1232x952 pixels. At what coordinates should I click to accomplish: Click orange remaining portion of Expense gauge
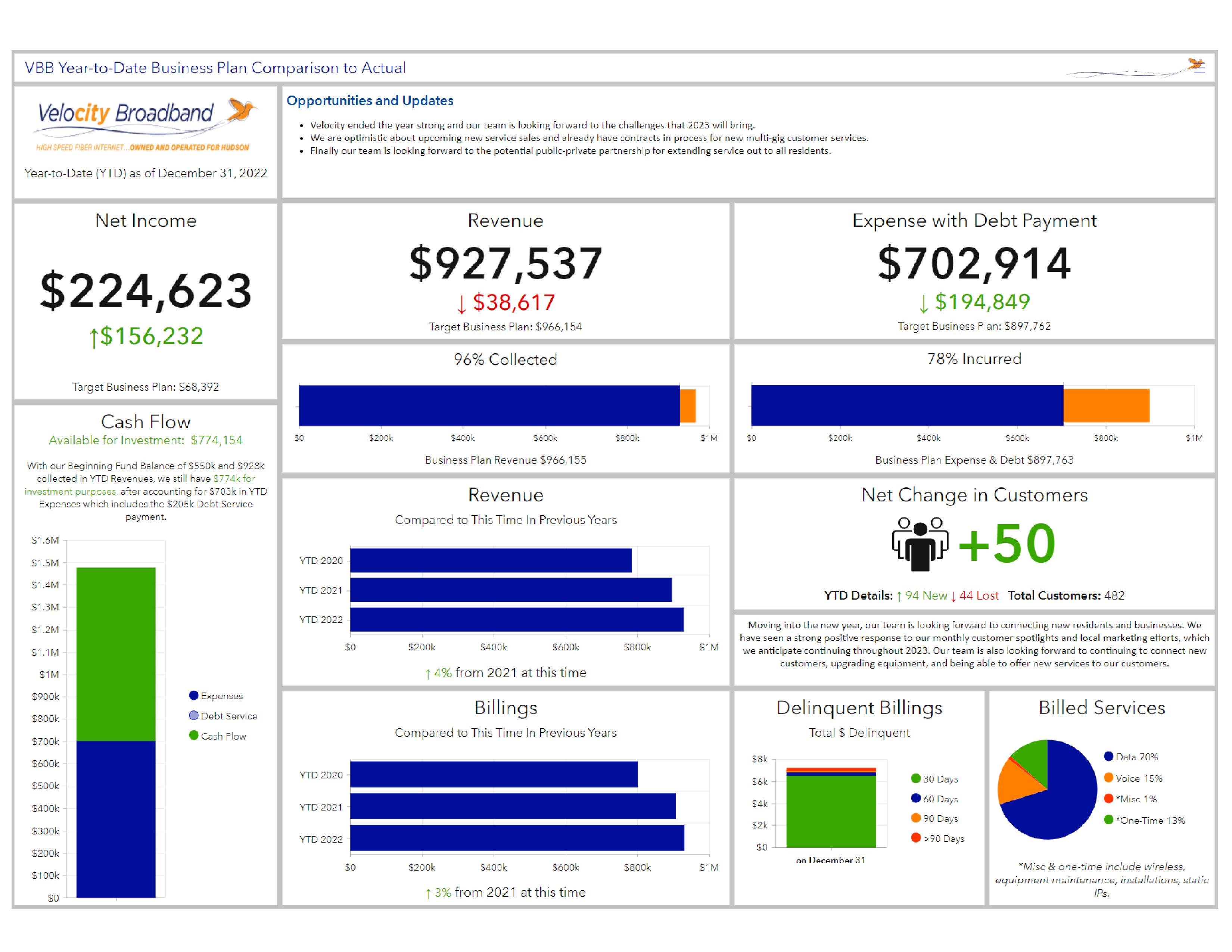[1106, 405]
